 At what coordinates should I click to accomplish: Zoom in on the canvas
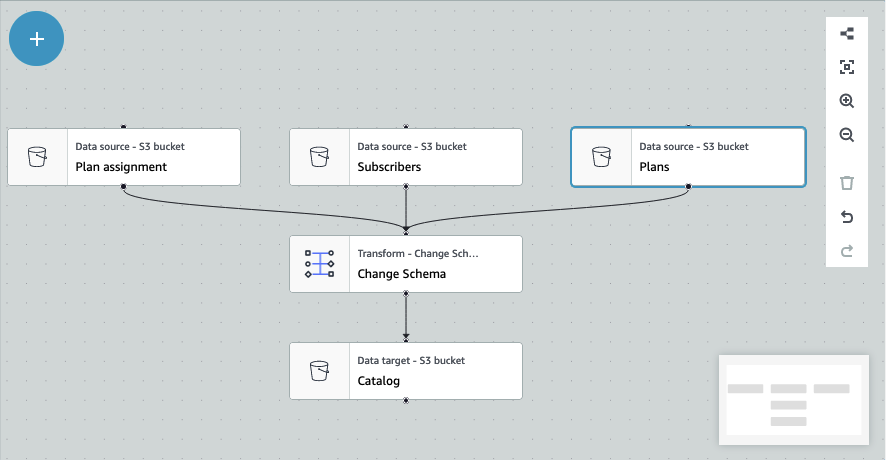tap(847, 101)
